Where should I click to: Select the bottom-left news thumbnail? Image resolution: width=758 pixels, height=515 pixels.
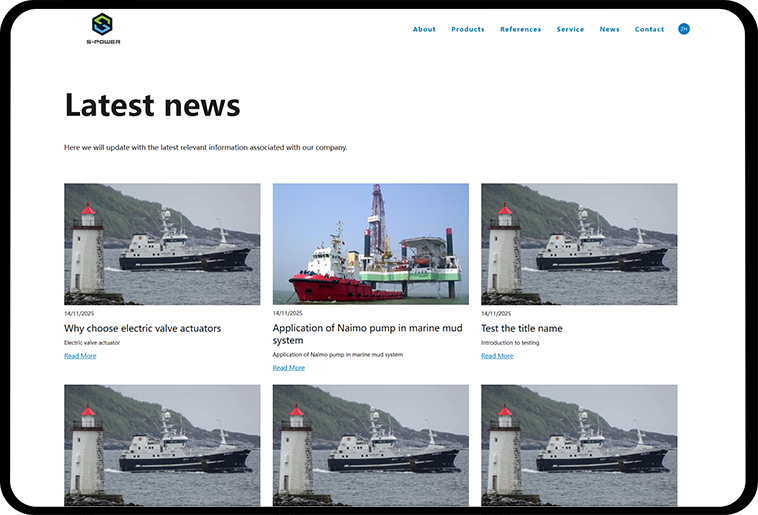pyautogui.click(x=162, y=445)
